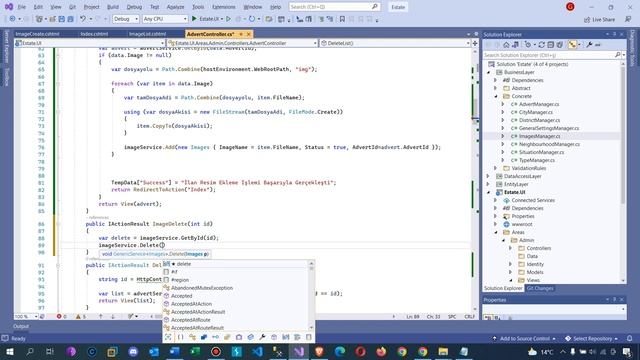Click the Live Share button

[x=599, y=19]
